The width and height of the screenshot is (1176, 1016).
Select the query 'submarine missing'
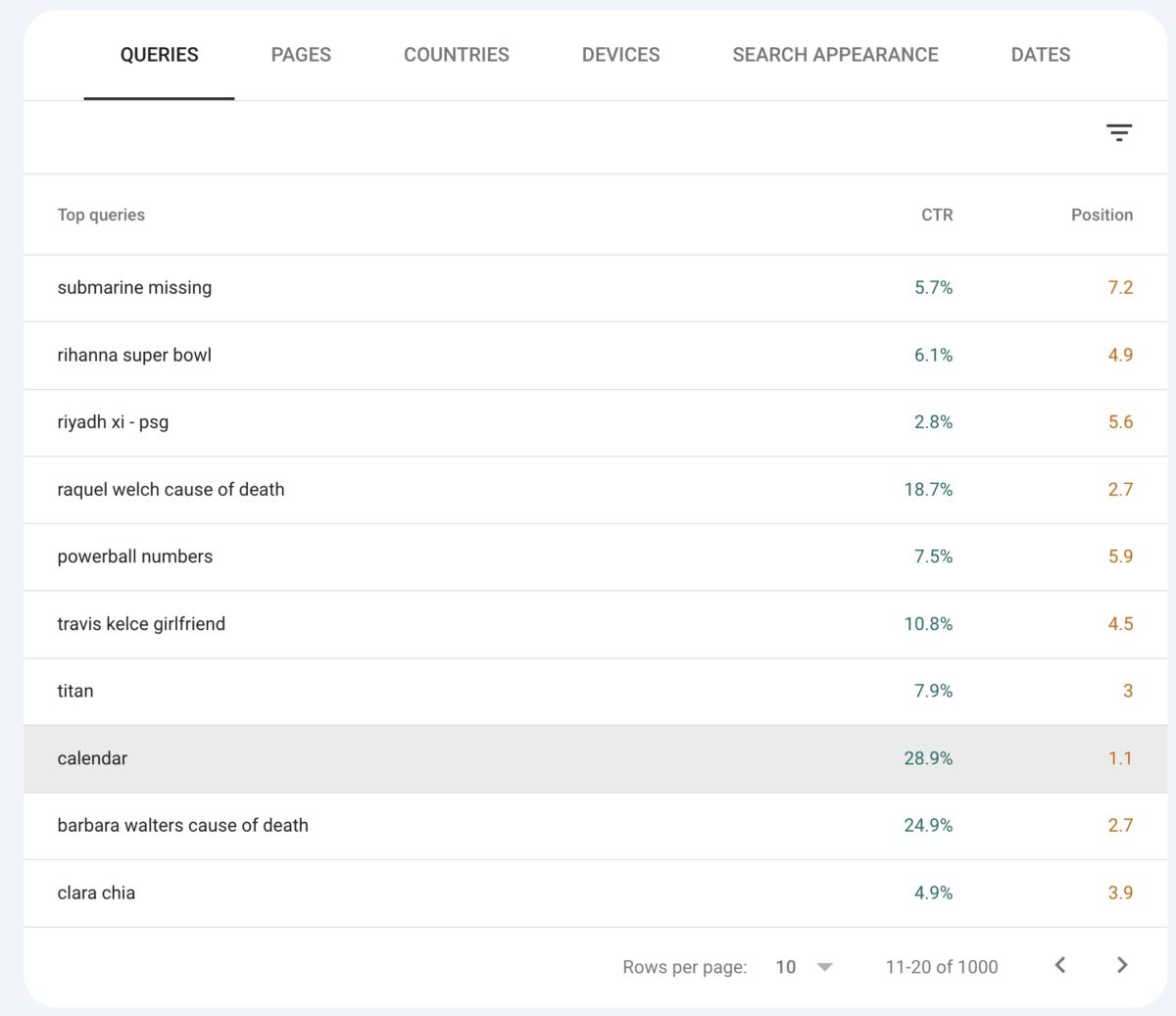click(134, 287)
